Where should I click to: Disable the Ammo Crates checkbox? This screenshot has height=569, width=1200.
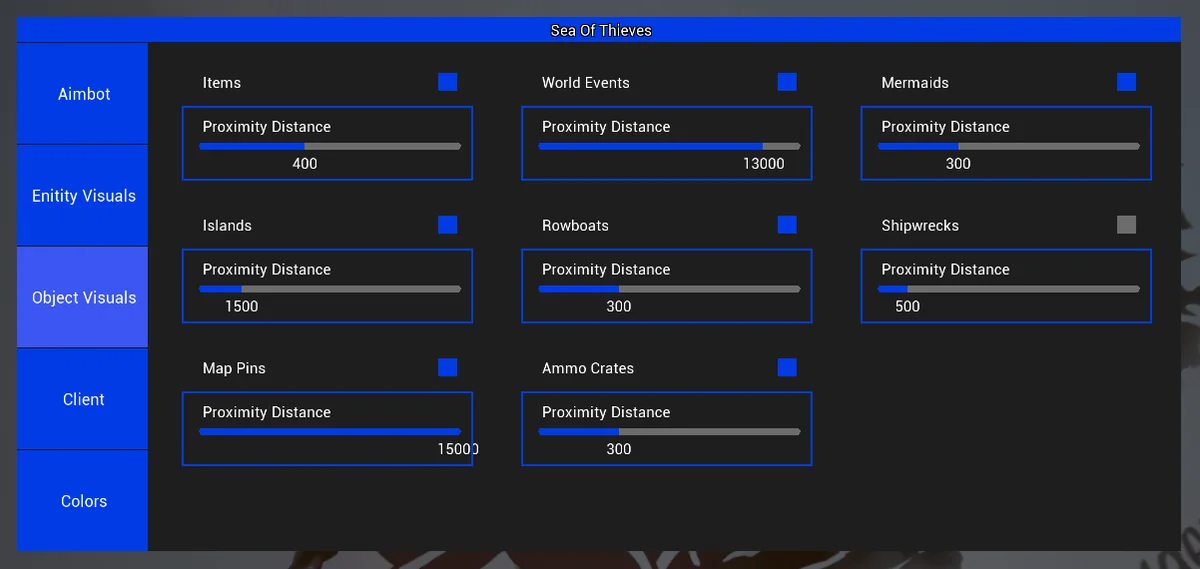tap(787, 368)
